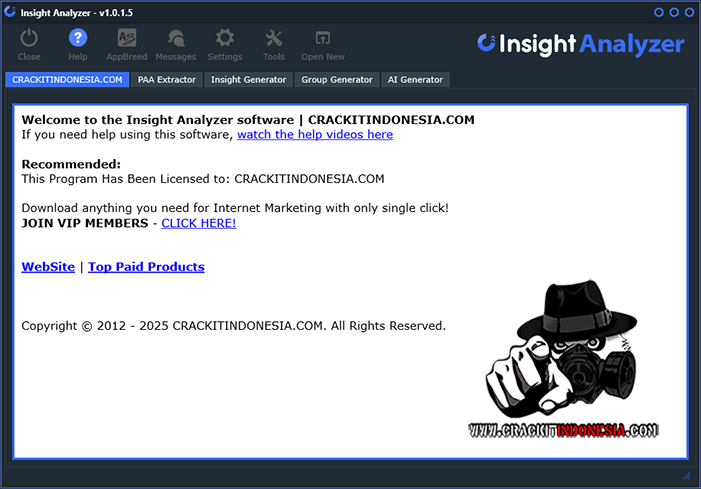
Task: Click the Close power icon in toolbar
Action: pos(29,39)
